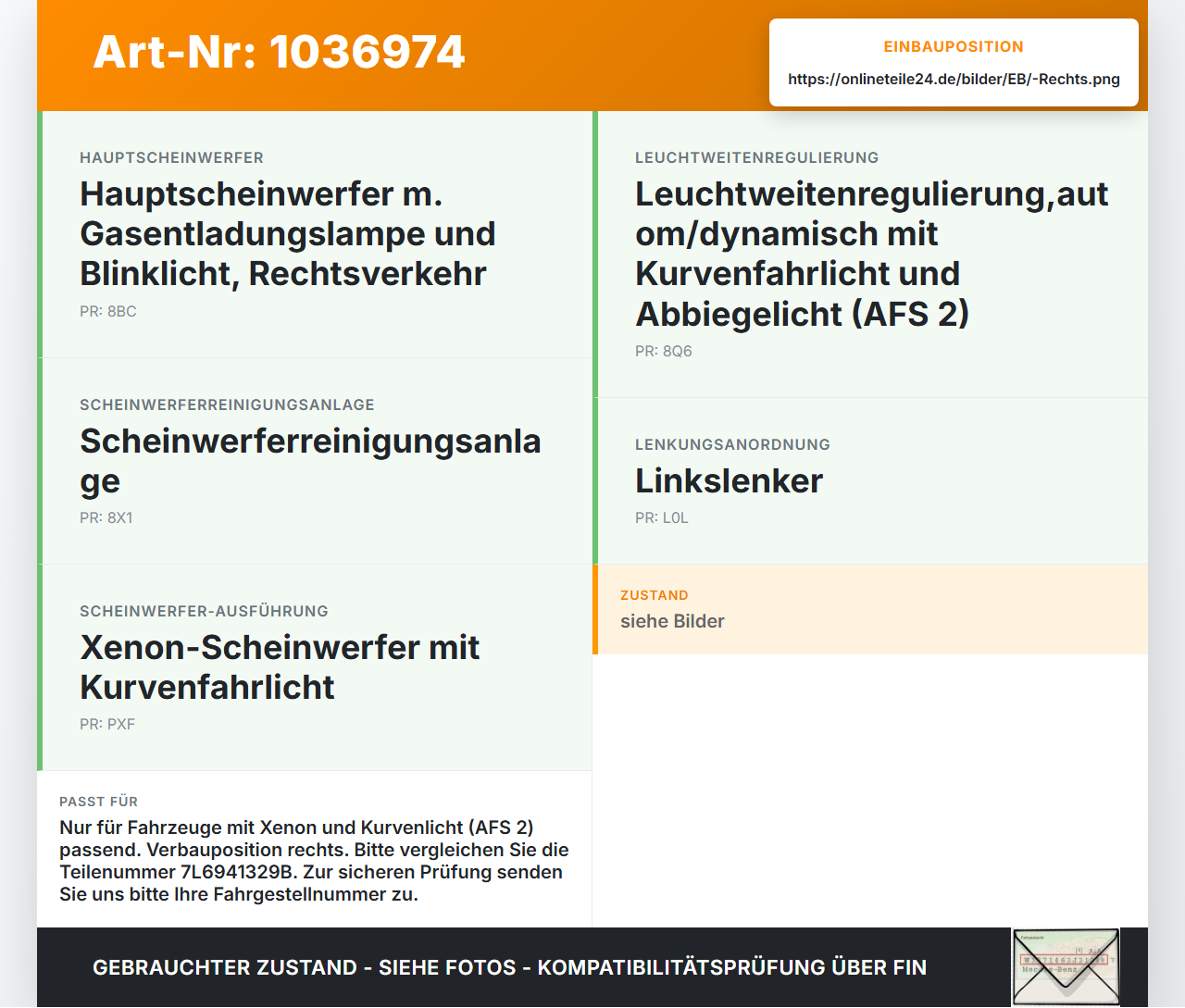1185x1008 pixels.
Task: Click the PASST FÜR label
Action: [99, 803]
